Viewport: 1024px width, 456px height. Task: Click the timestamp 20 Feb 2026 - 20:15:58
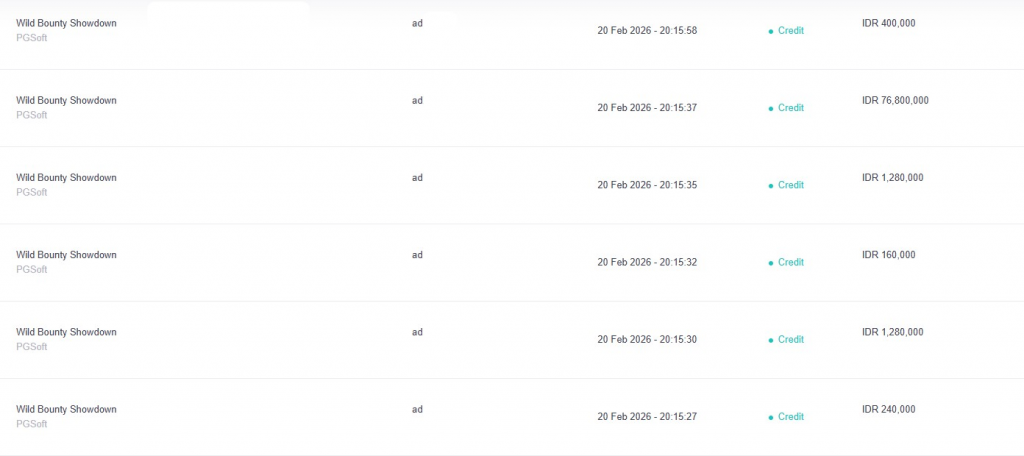tap(647, 31)
